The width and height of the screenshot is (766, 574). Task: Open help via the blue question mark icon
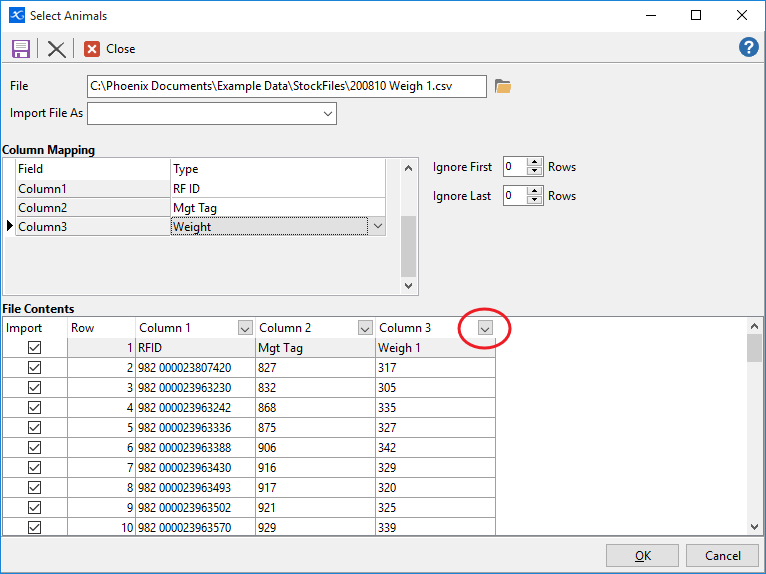tap(748, 47)
